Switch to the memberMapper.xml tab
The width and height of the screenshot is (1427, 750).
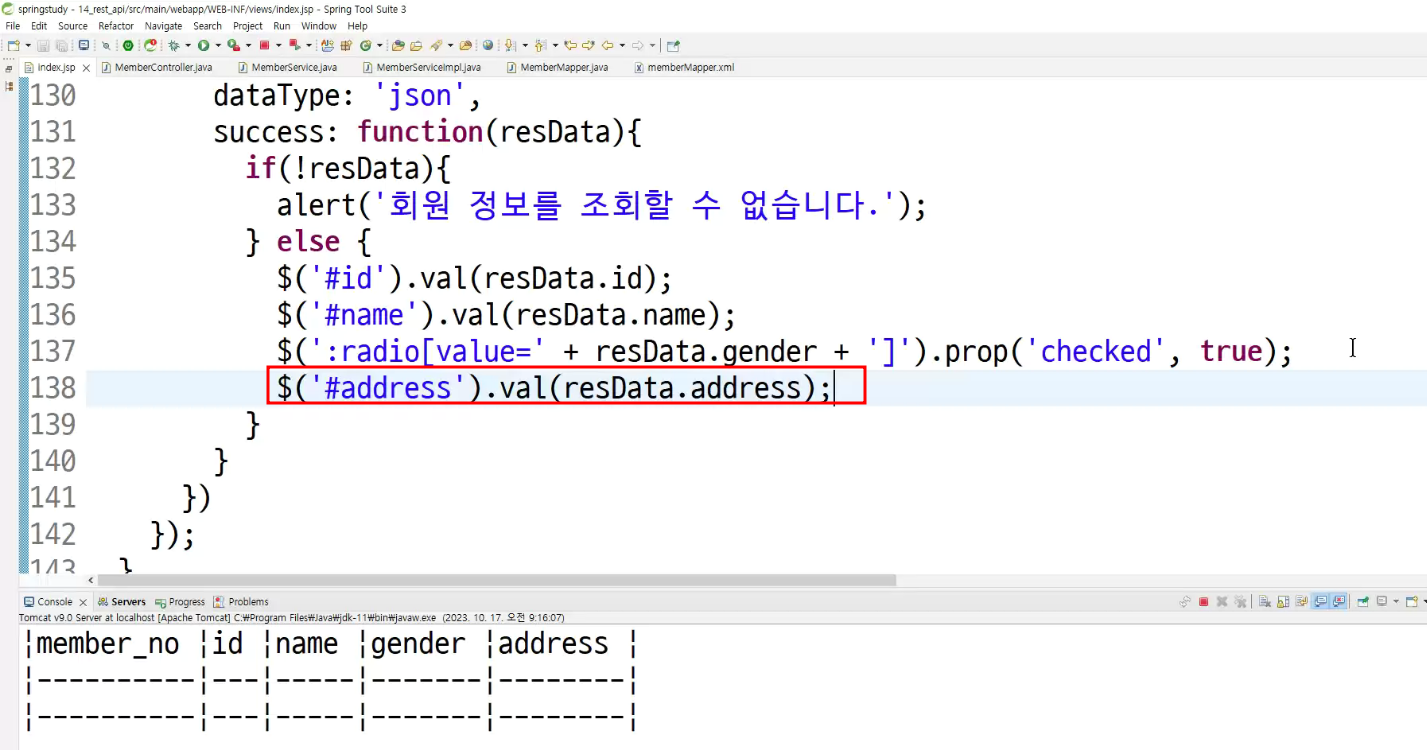(690, 67)
